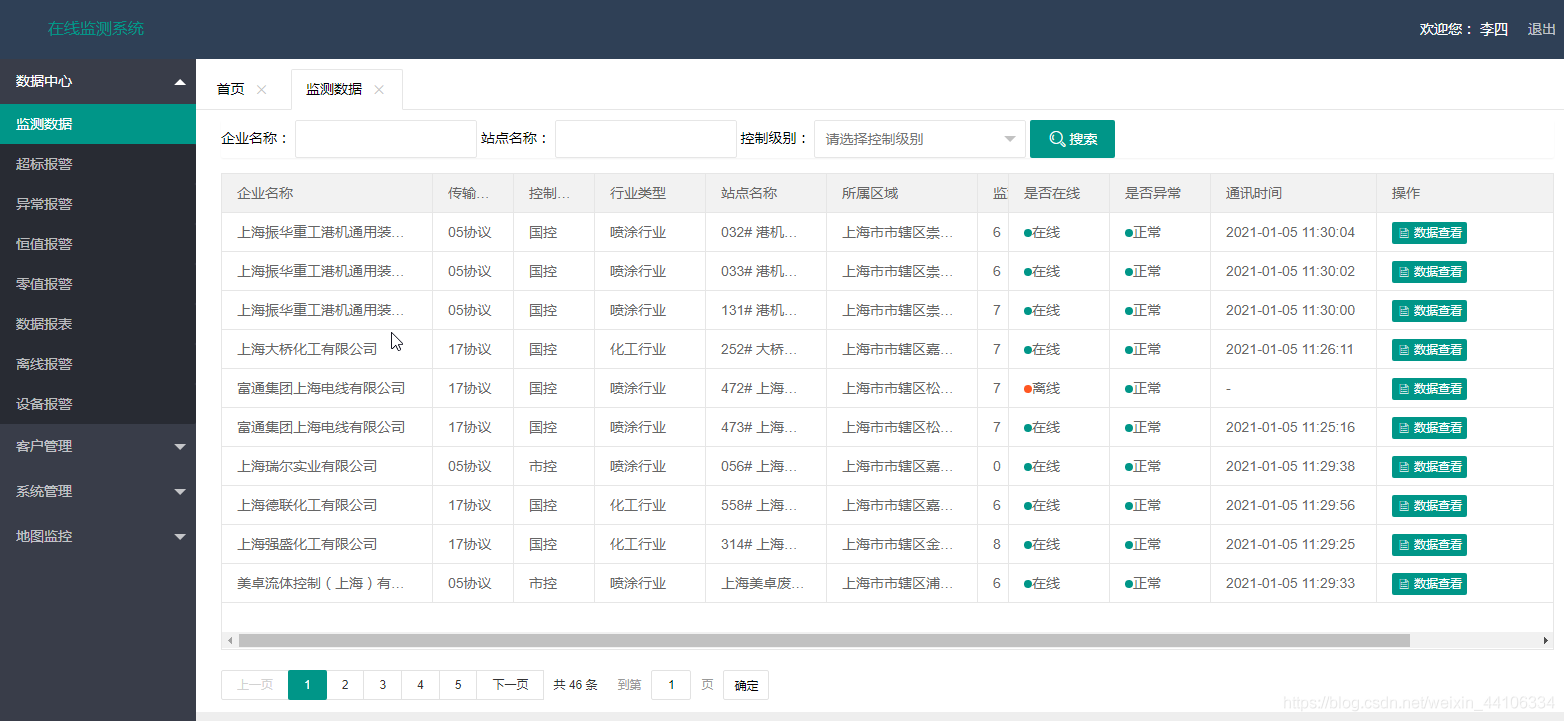1564x721 pixels.
Task: Open 零值报警 in the sidebar
Action: (x=98, y=284)
